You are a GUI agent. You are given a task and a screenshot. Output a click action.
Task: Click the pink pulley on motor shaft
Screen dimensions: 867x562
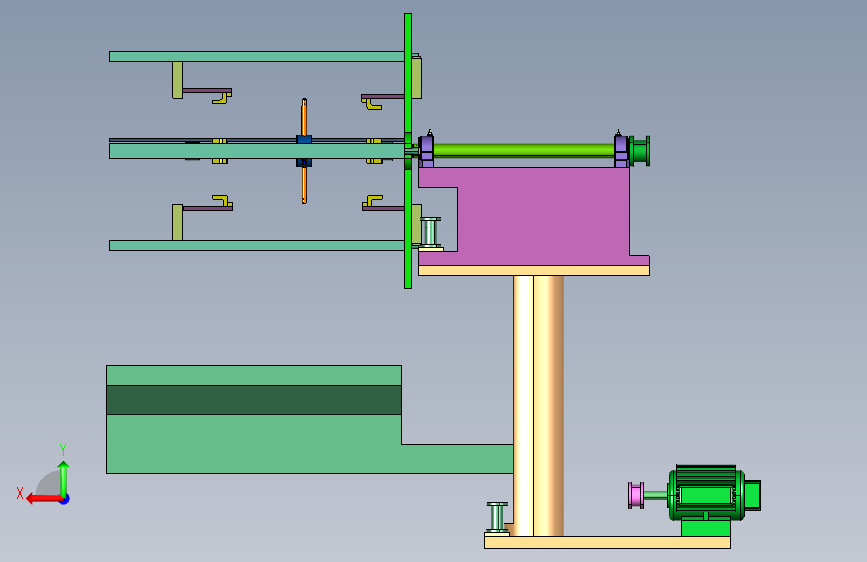636,495
